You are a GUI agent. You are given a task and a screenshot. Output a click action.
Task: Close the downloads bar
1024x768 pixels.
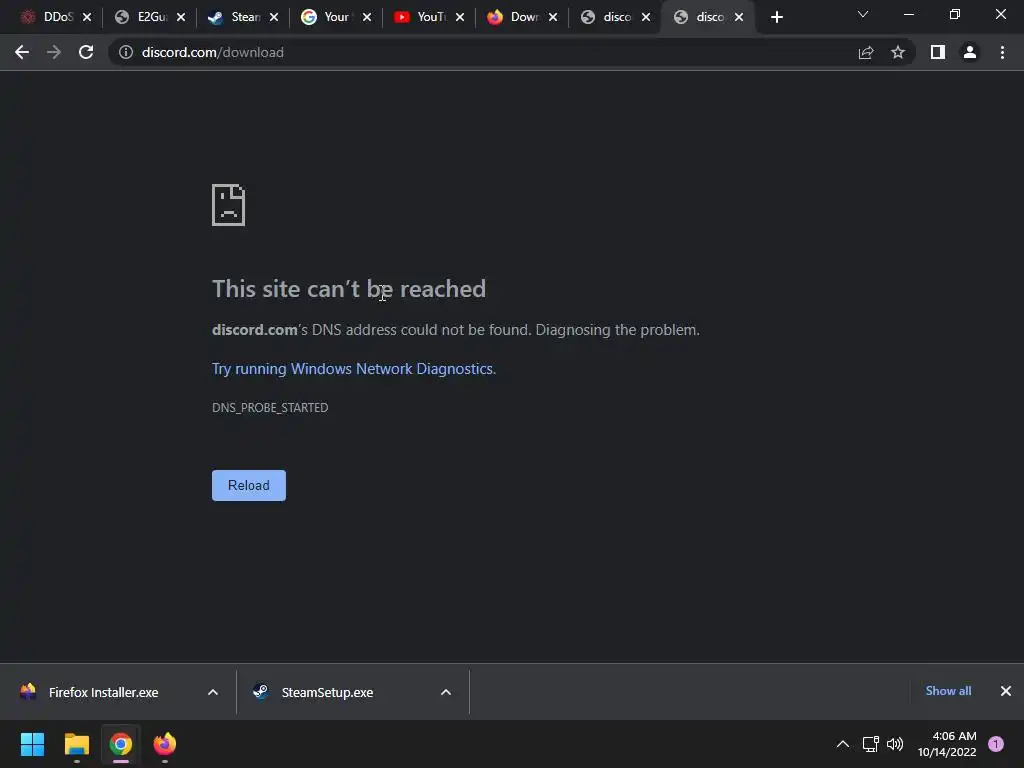pos(1006,691)
